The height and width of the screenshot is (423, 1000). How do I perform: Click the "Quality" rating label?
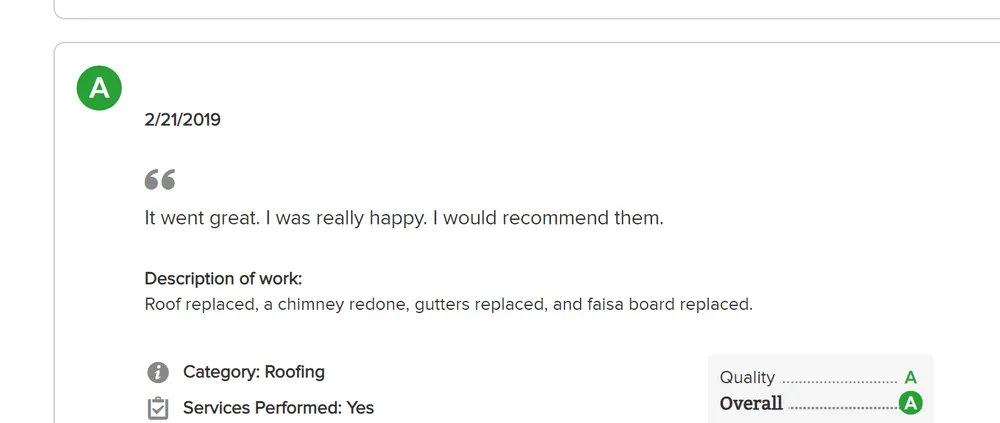[x=747, y=378]
